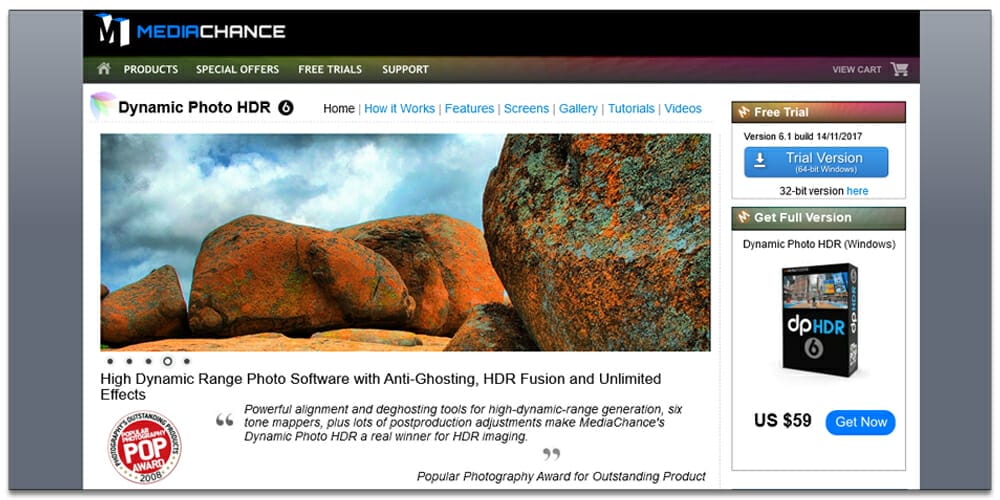The height and width of the screenshot is (500, 1000).
Task: Click the MediaChance logo
Action: tap(190, 30)
